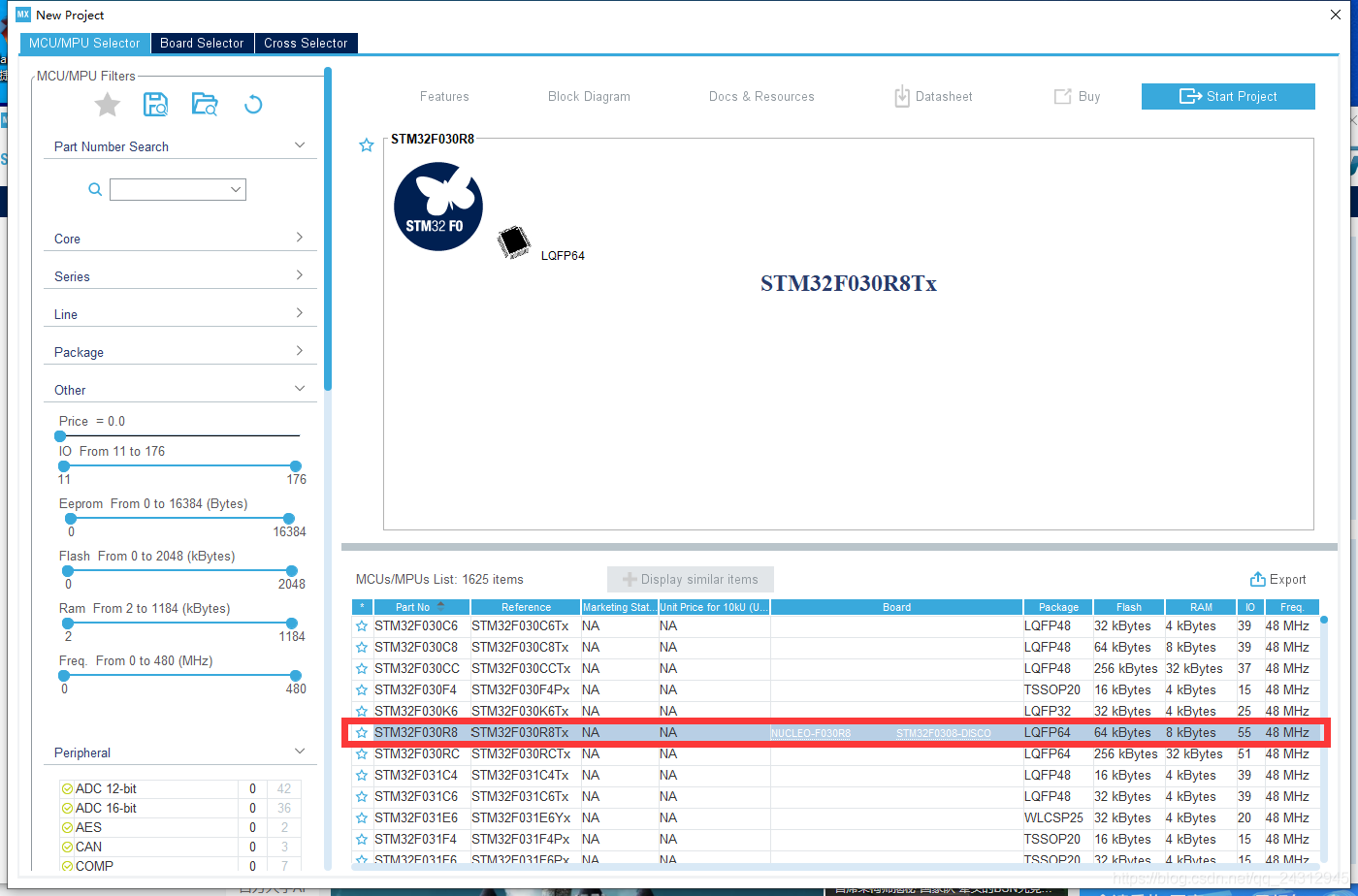This screenshot has height=896, width=1358.
Task: Click the star icon on the STM32F030K6 row
Action: pyautogui.click(x=362, y=712)
